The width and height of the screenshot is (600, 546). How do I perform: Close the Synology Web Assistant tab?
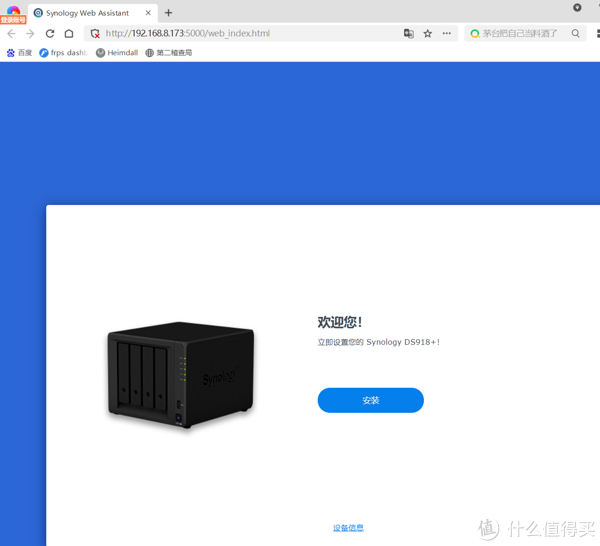148,13
